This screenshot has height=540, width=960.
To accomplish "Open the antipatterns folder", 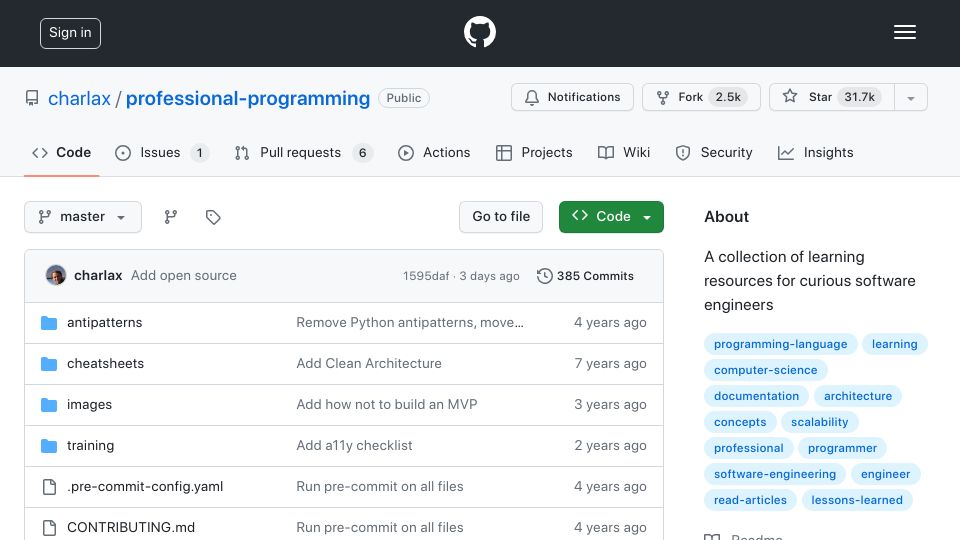I will pyautogui.click(x=105, y=323).
